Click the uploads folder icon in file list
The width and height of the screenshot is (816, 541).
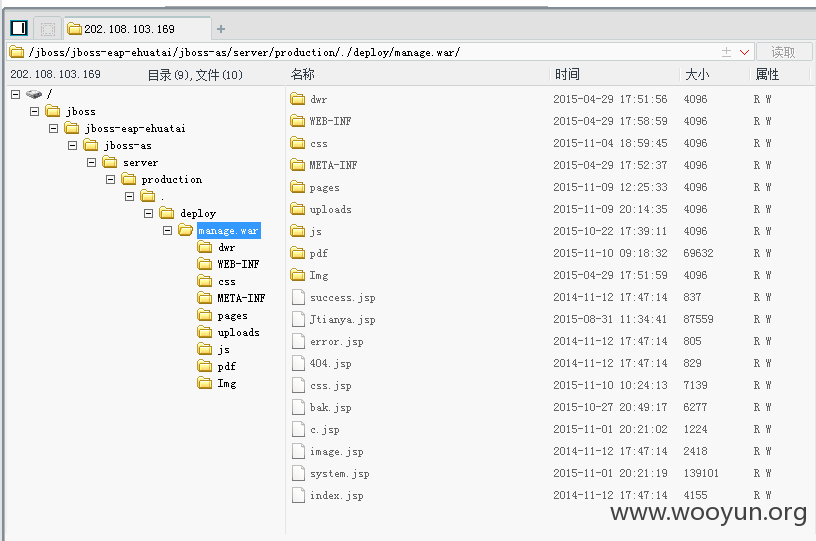coord(298,209)
